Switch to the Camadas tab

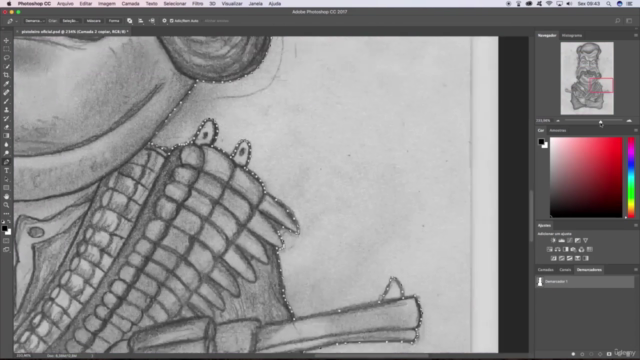tap(545, 270)
